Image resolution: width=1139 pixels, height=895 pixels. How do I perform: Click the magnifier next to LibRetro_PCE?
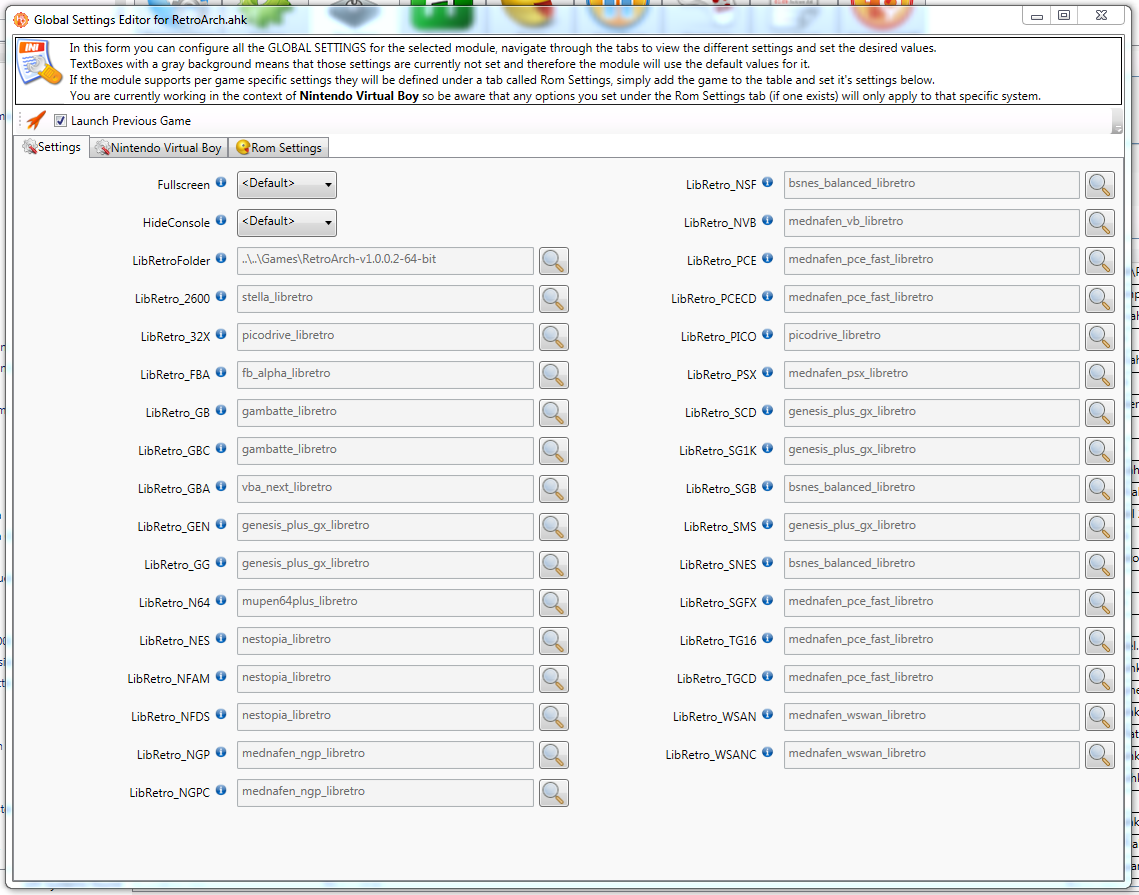(1100, 261)
